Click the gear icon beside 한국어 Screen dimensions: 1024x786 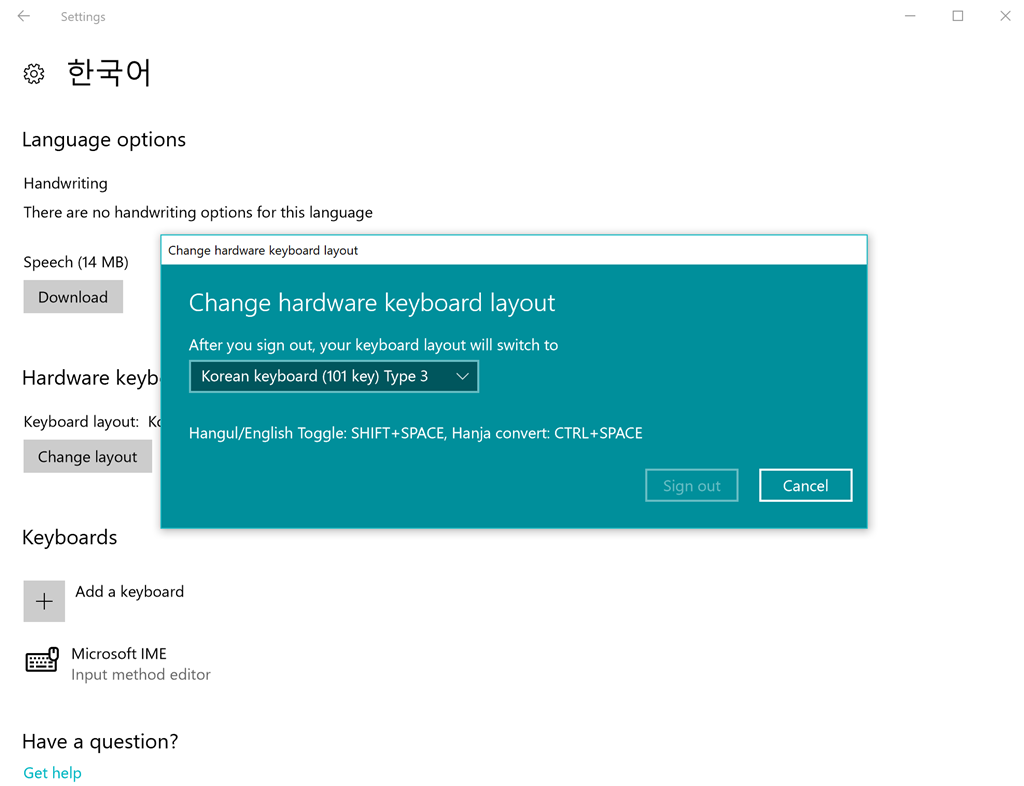coord(34,74)
